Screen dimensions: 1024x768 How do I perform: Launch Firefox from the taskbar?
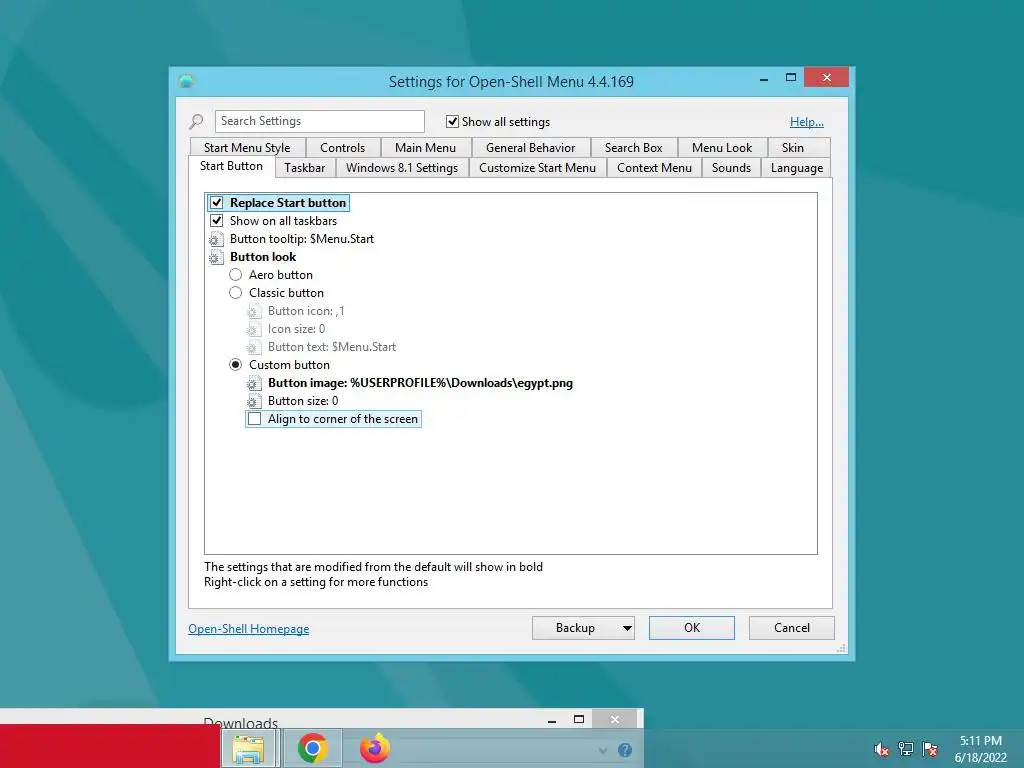pyautogui.click(x=375, y=748)
